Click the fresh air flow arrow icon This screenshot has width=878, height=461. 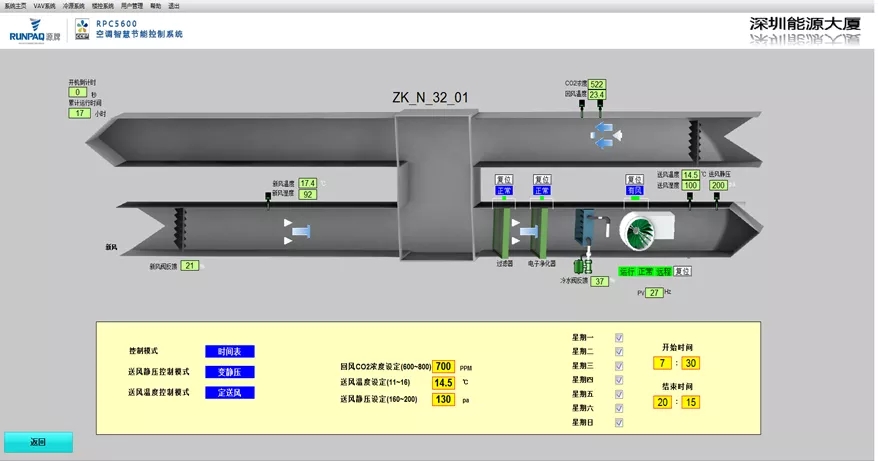click(297, 231)
